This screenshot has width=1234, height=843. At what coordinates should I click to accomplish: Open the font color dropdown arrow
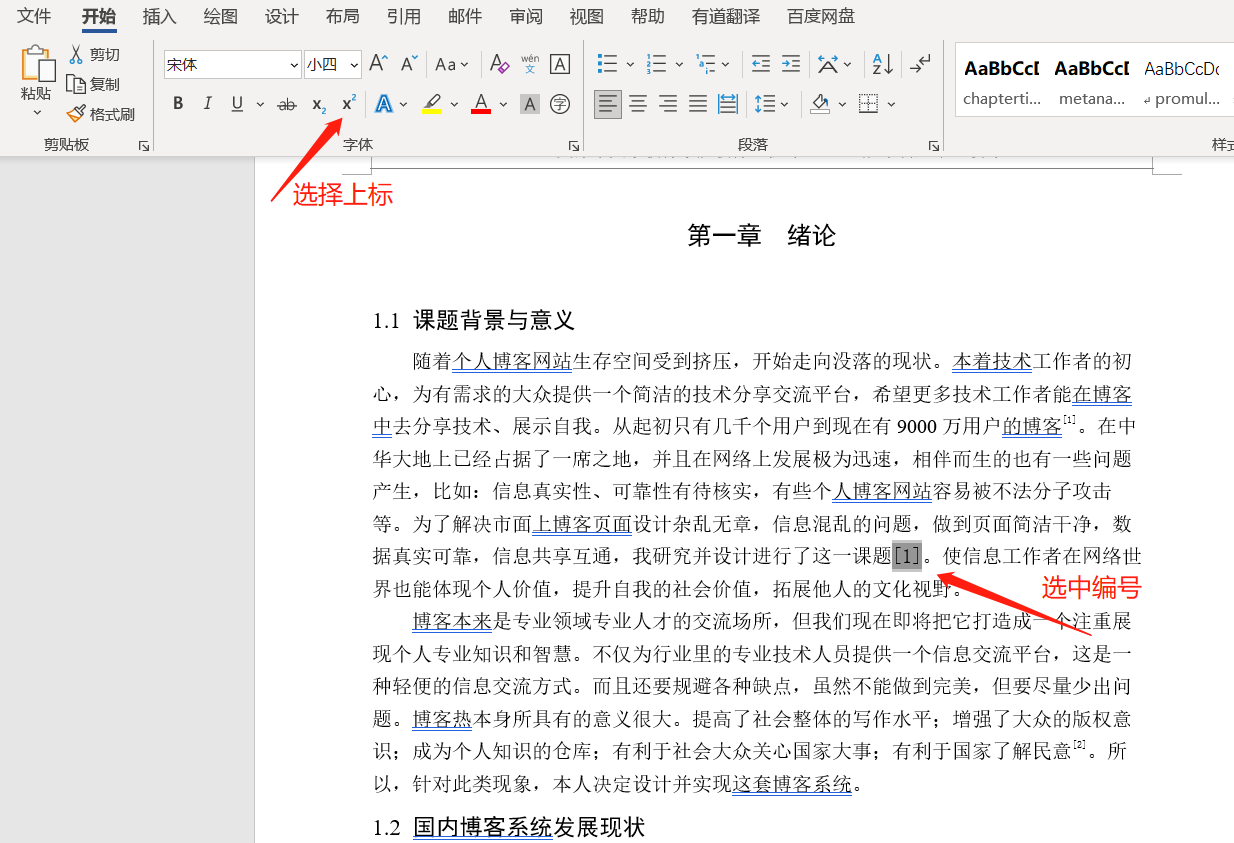503,104
